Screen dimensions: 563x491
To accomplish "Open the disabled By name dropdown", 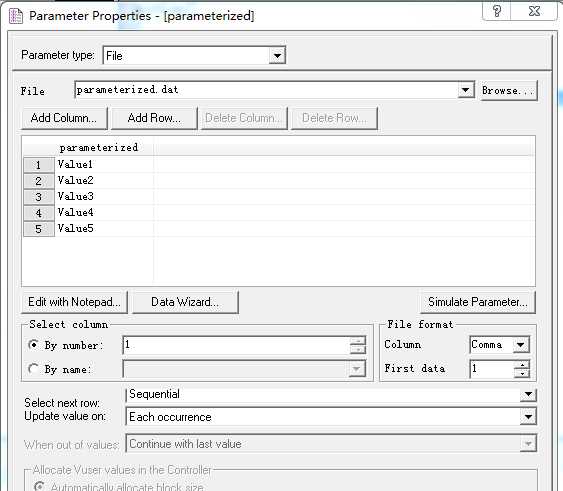I will tap(357, 369).
